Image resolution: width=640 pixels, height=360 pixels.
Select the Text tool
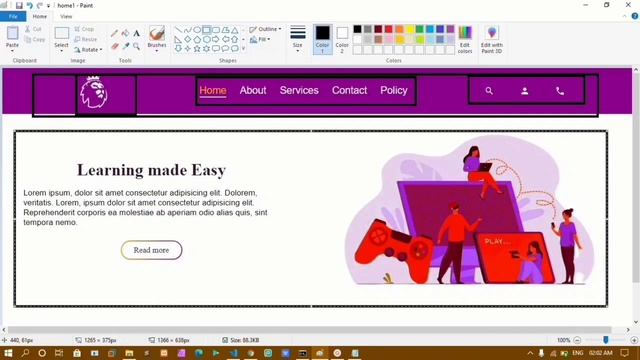[x=137, y=33]
